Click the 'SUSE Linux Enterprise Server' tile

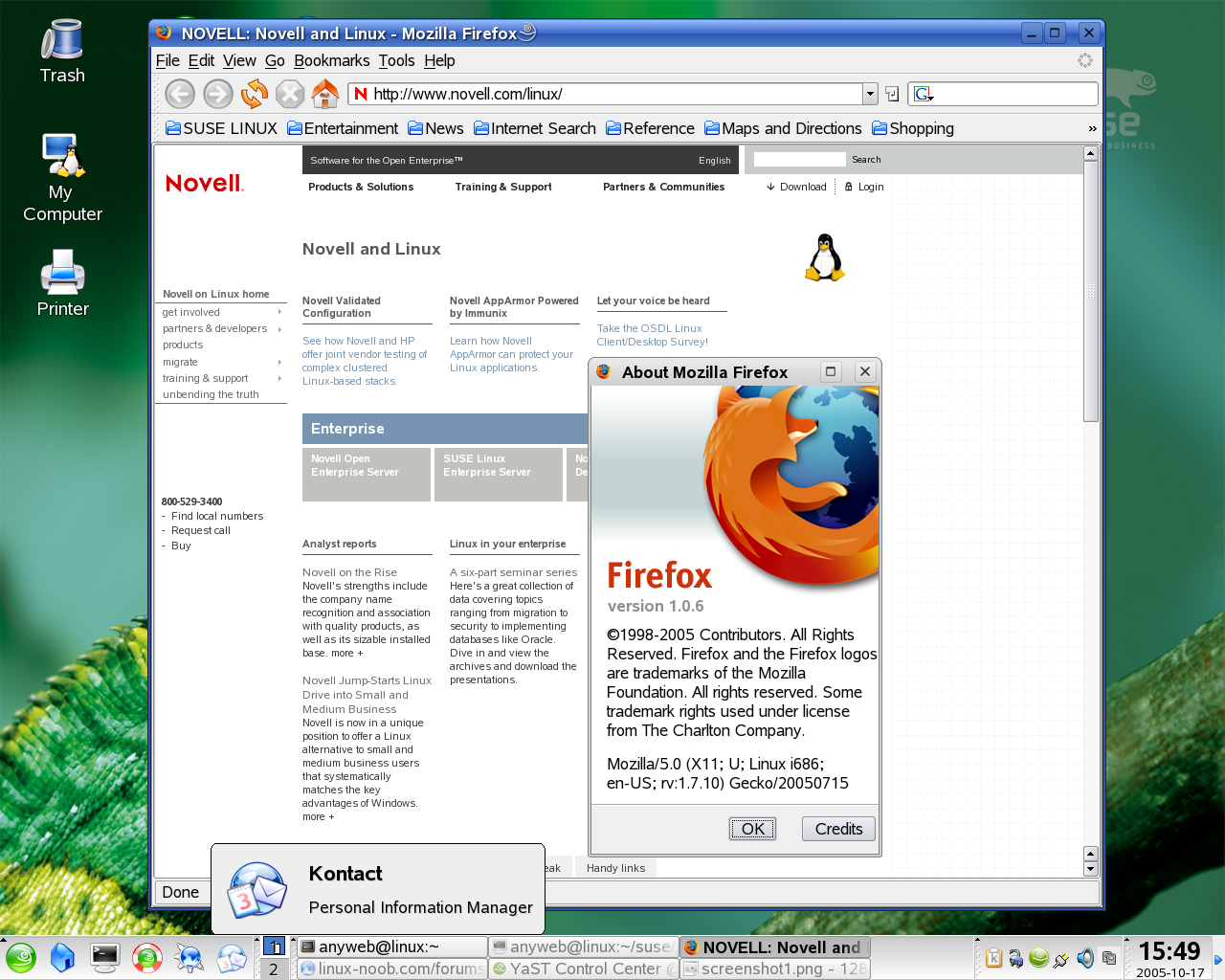(x=499, y=475)
